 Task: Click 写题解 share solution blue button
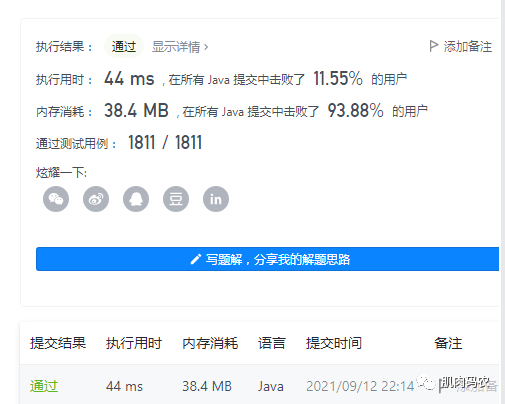click(x=267, y=259)
